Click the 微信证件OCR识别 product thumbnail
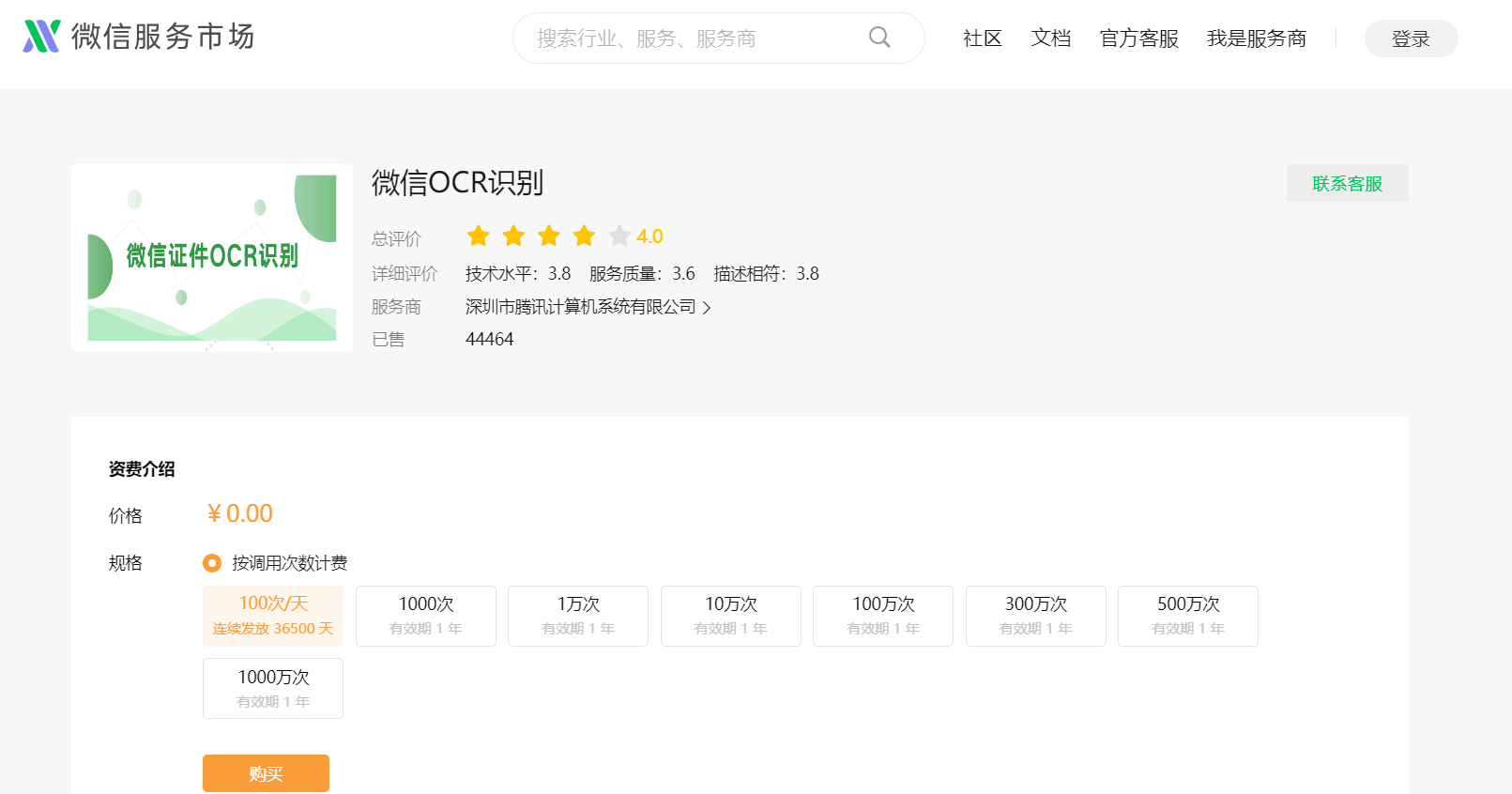Viewport: 1512px width, 794px height. (212, 258)
